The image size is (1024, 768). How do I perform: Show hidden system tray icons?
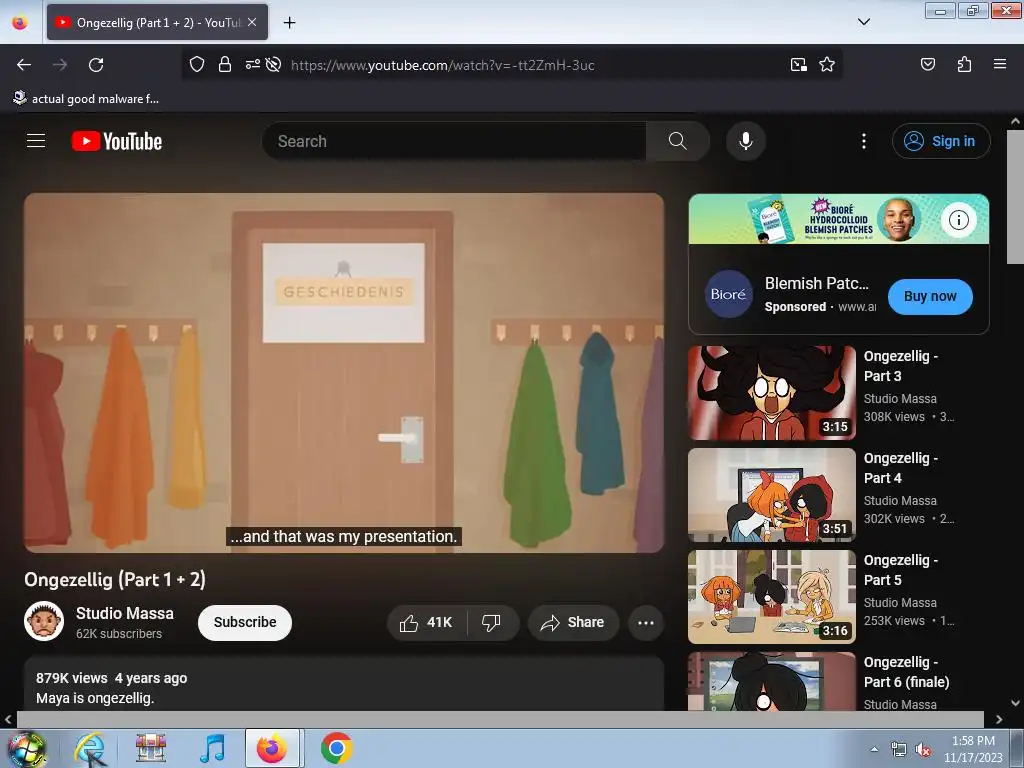(x=874, y=749)
